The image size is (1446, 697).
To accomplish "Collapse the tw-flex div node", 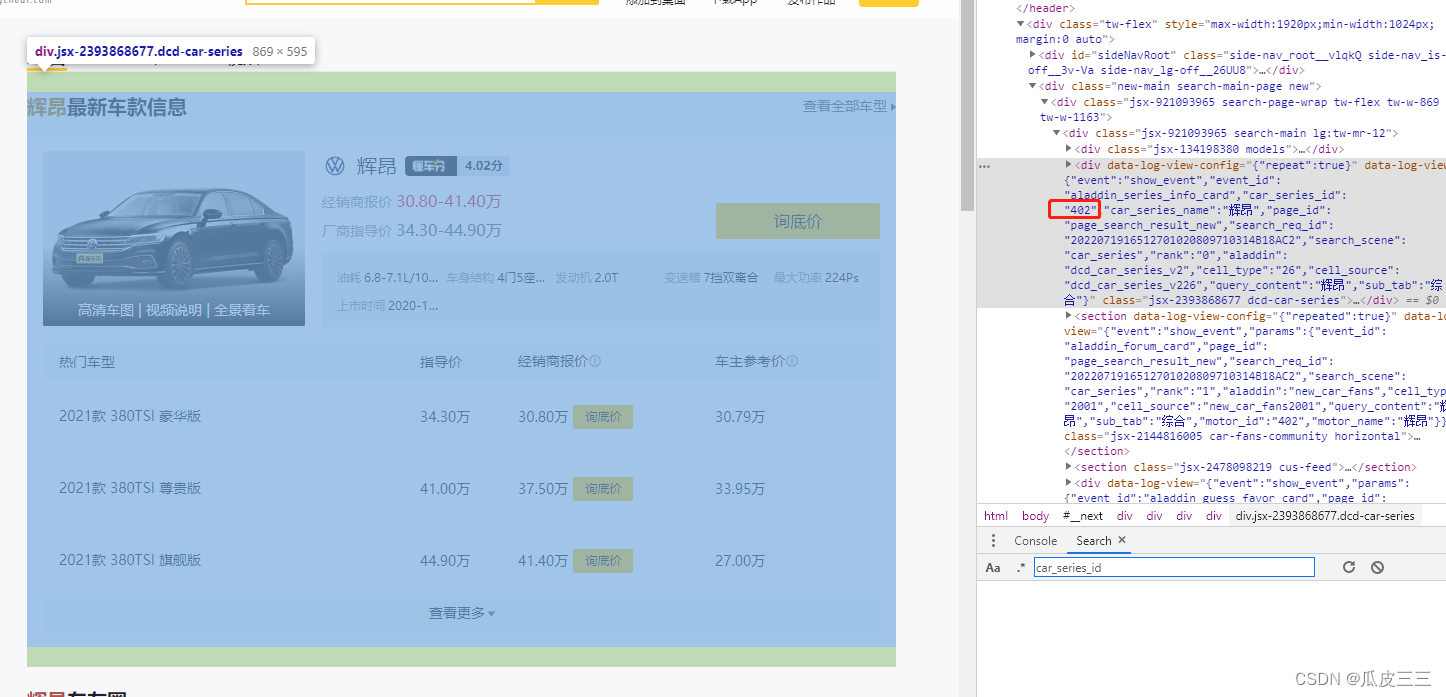I will click(x=1020, y=24).
